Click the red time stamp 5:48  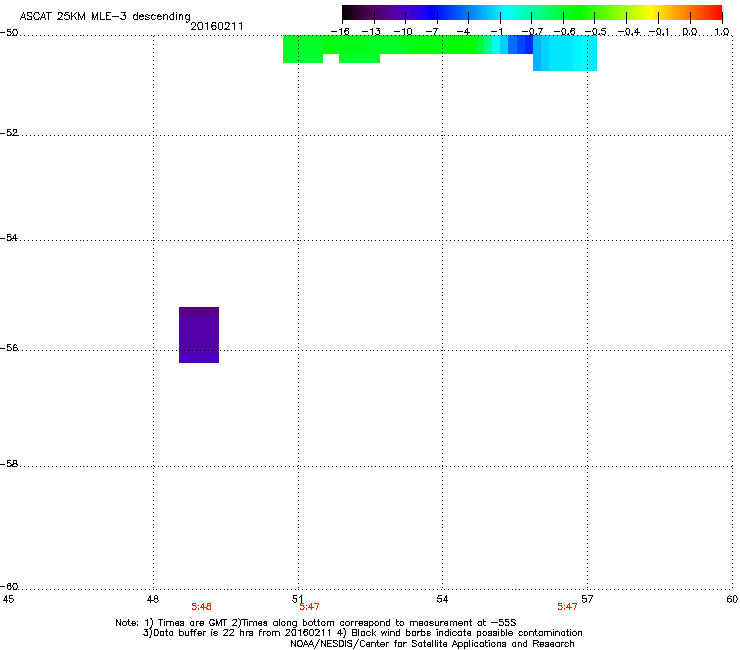coord(202,607)
